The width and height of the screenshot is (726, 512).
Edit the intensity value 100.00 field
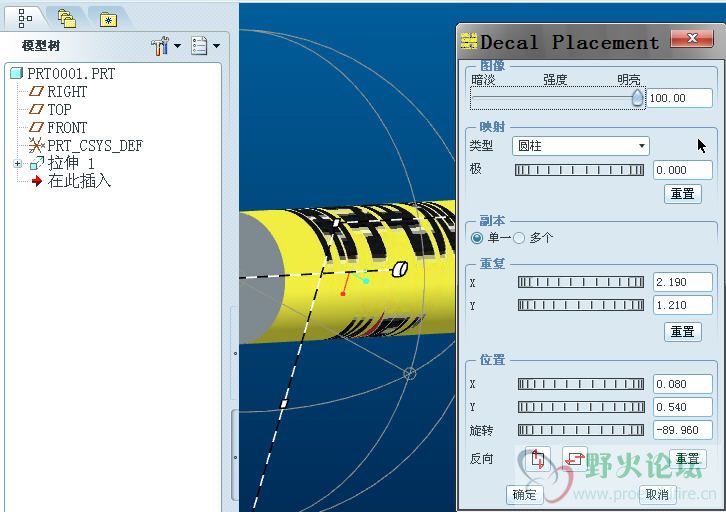[679, 98]
